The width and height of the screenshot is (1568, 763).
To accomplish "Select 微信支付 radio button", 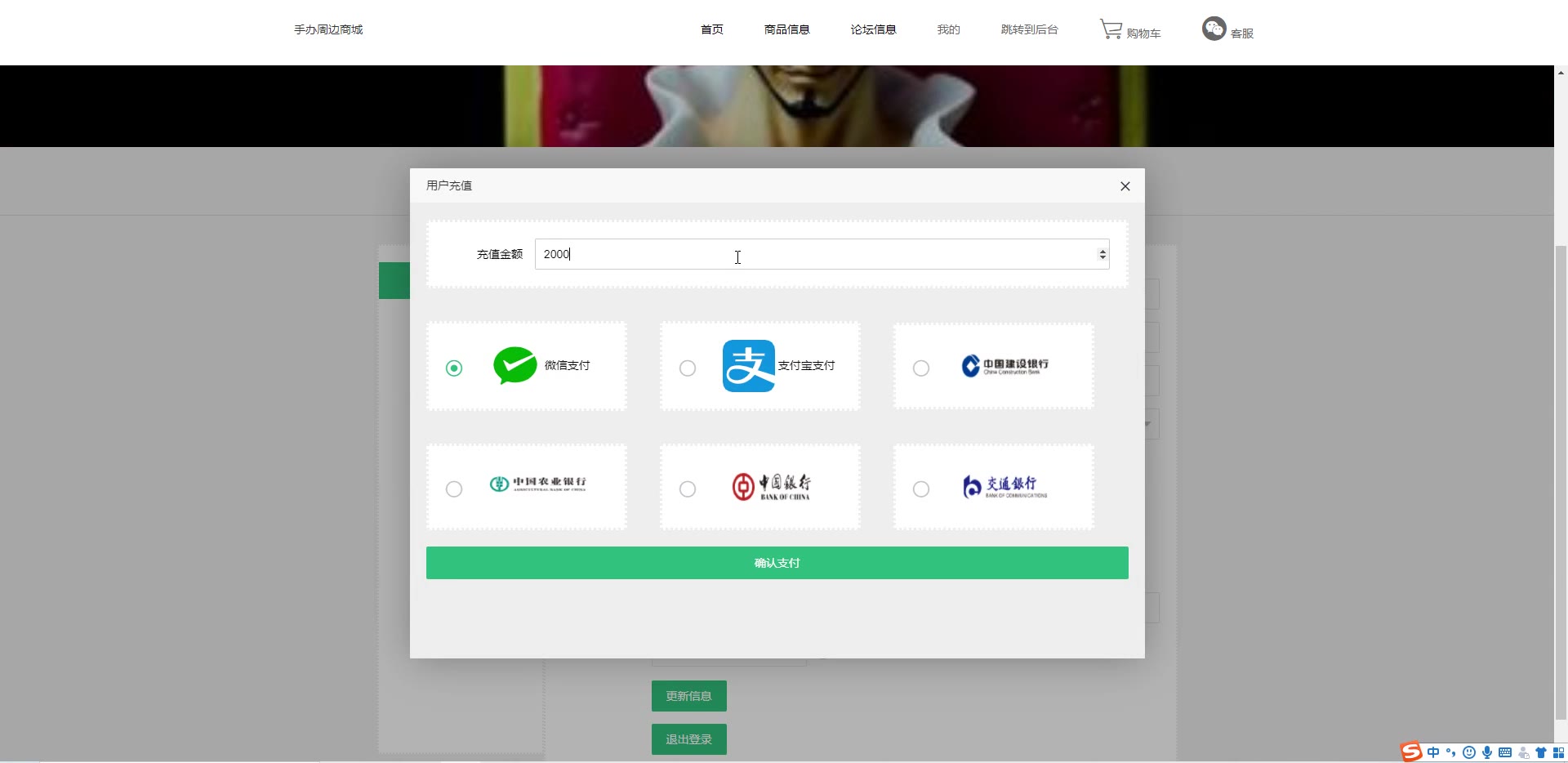I will (454, 368).
